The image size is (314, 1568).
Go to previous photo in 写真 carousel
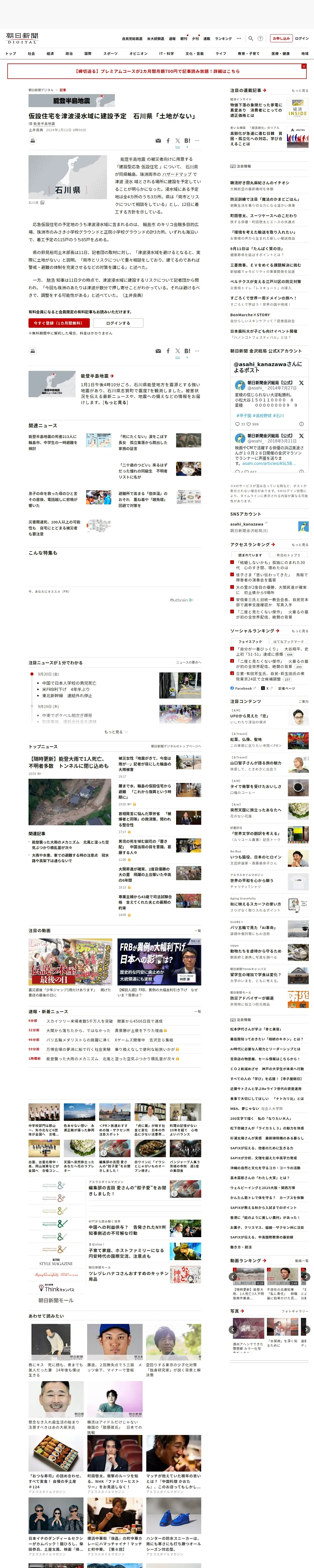coord(233,1329)
